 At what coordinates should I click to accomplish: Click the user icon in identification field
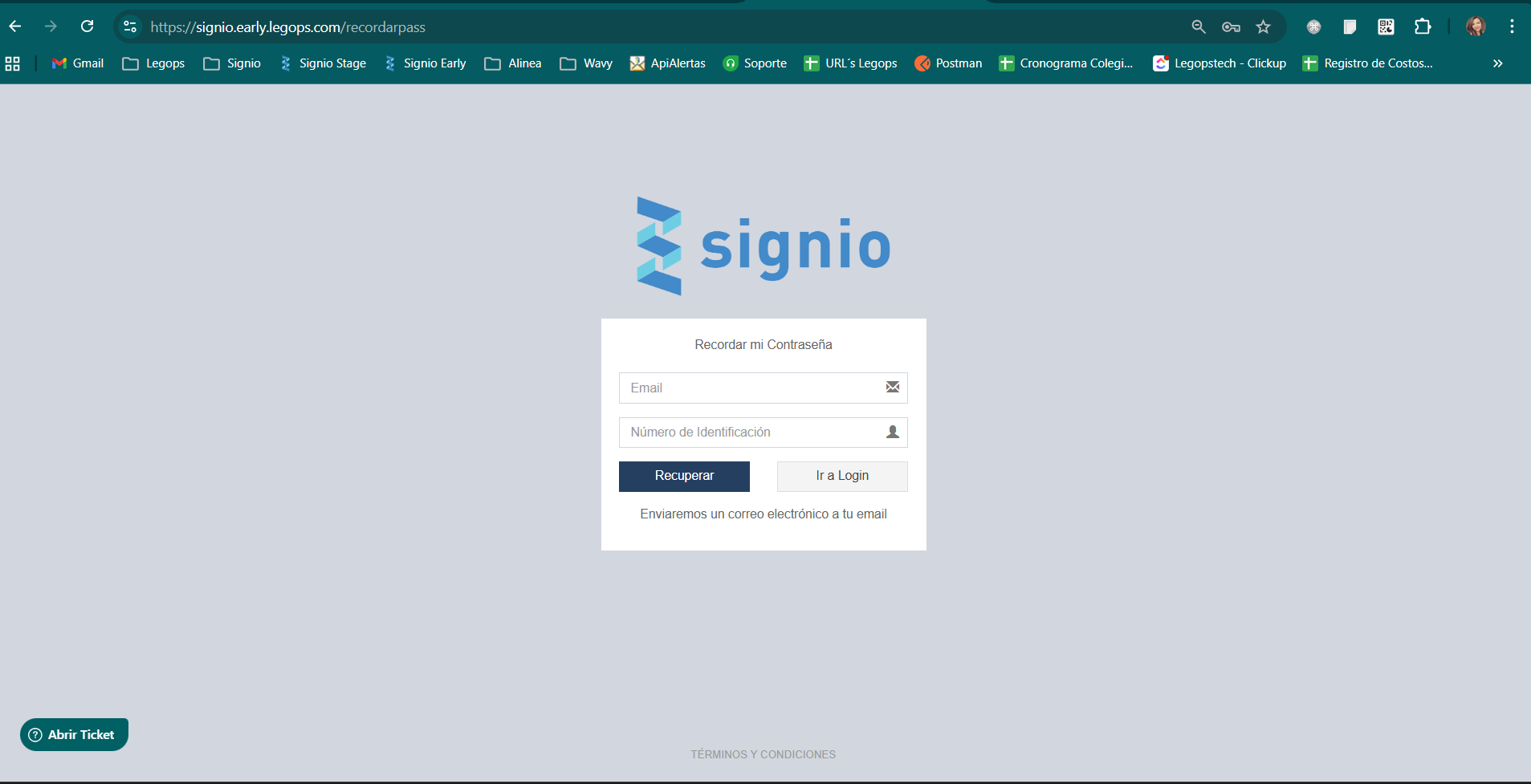point(892,432)
